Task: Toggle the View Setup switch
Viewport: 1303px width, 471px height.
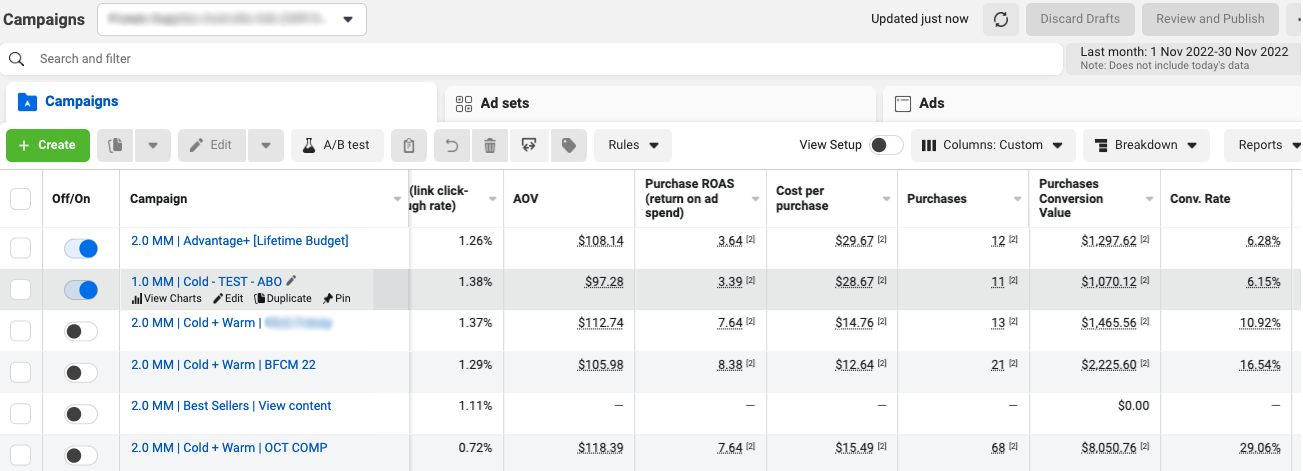Action: coord(885,145)
